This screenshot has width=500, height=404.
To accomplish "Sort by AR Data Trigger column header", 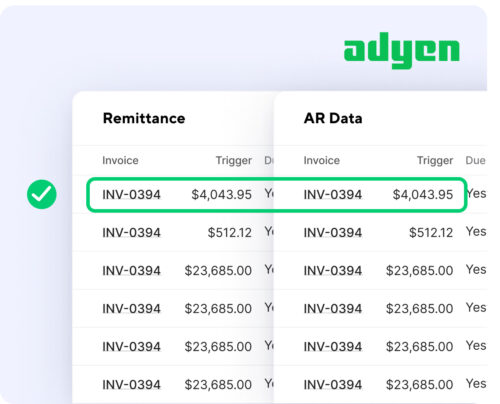I will point(435,161).
